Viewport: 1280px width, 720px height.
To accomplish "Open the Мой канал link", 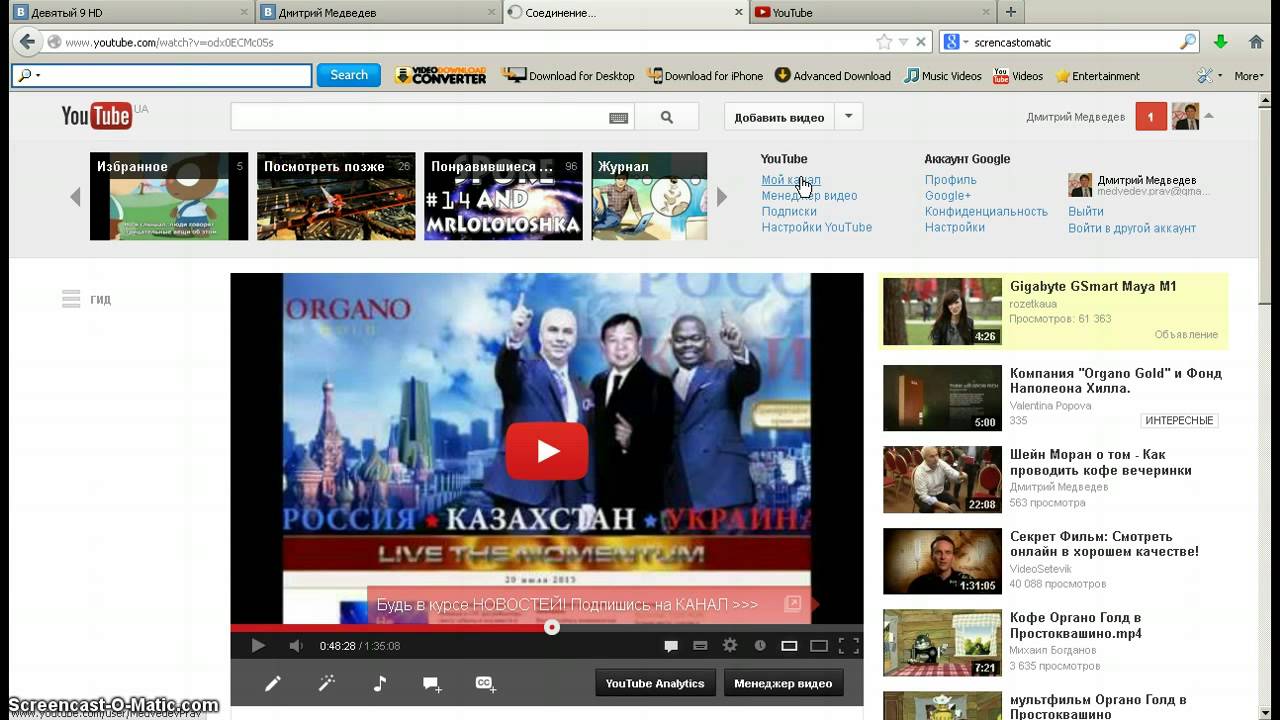I will [791, 180].
